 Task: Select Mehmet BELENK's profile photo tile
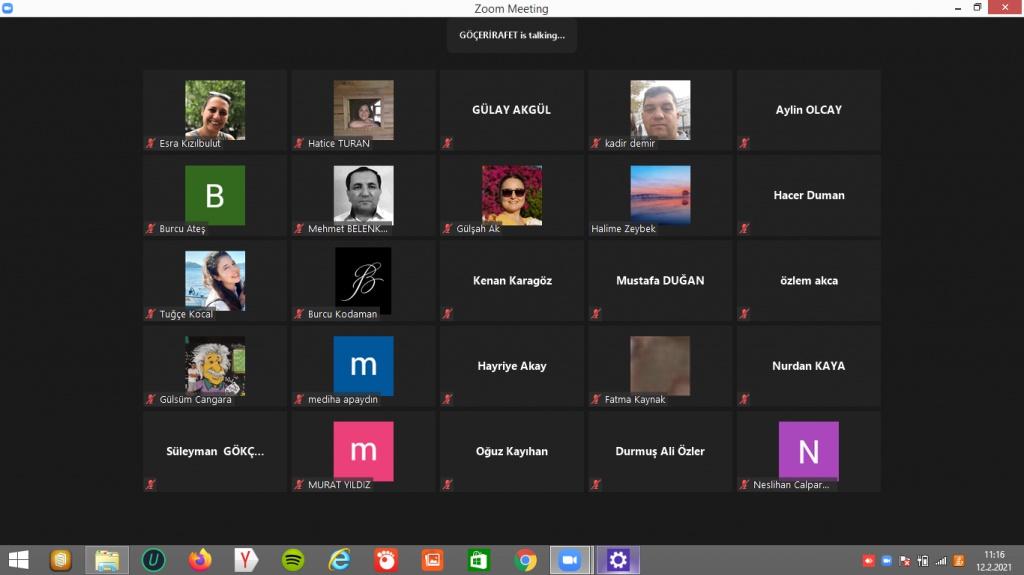coord(363,195)
